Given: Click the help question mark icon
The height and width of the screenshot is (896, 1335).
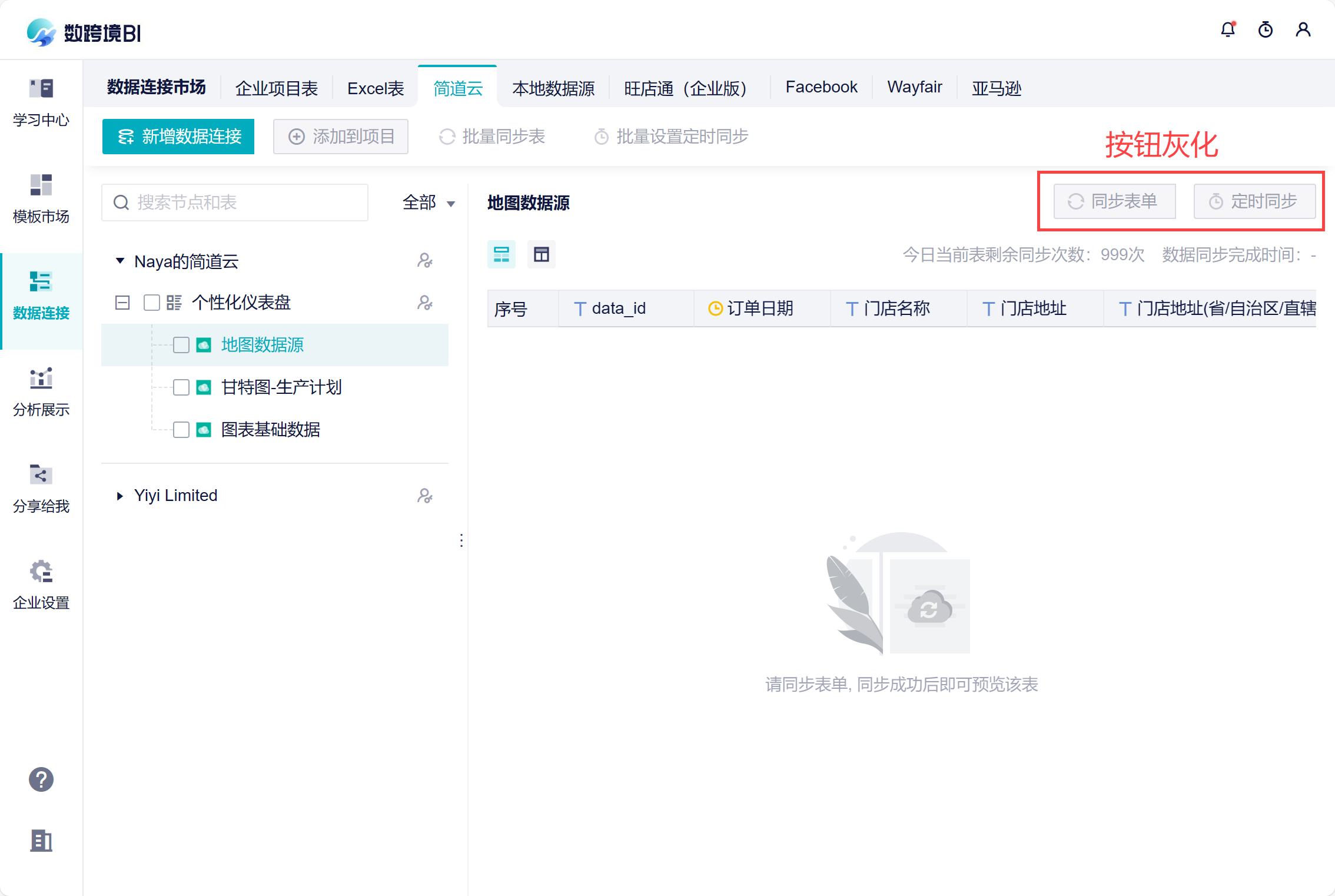Looking at the screenshot, I should point(41,779).
